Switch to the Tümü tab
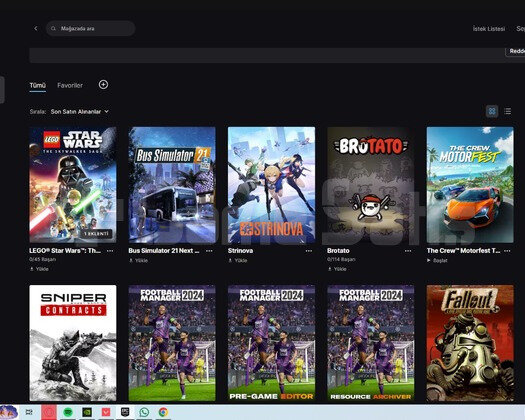Viewport: 525px width, 420px height. 38,85
